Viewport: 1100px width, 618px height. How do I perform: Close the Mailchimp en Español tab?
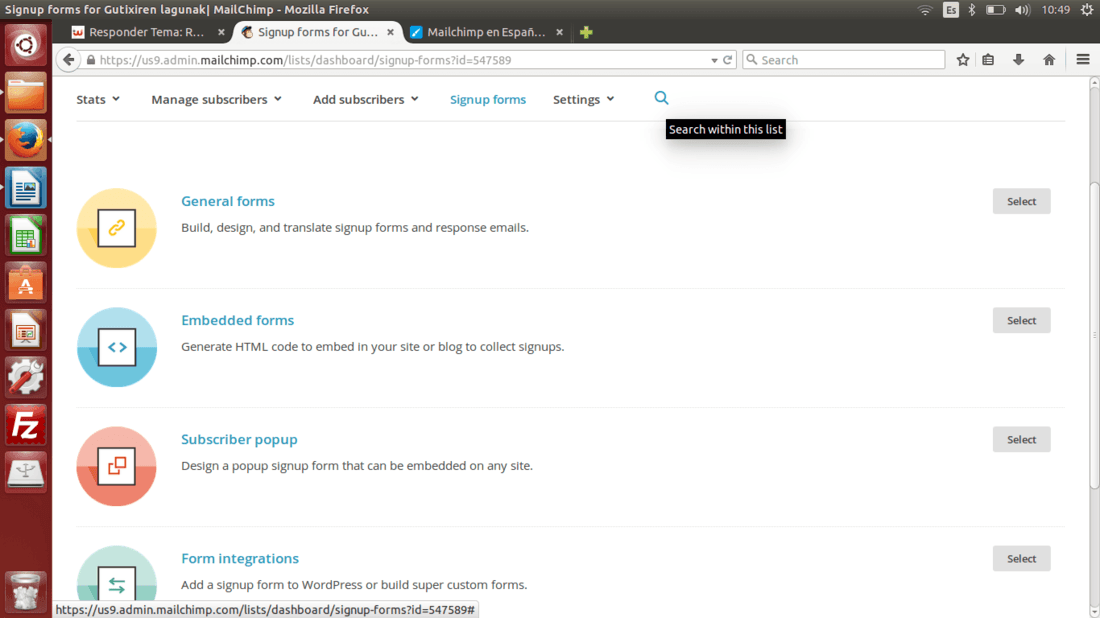coord(559,32)
